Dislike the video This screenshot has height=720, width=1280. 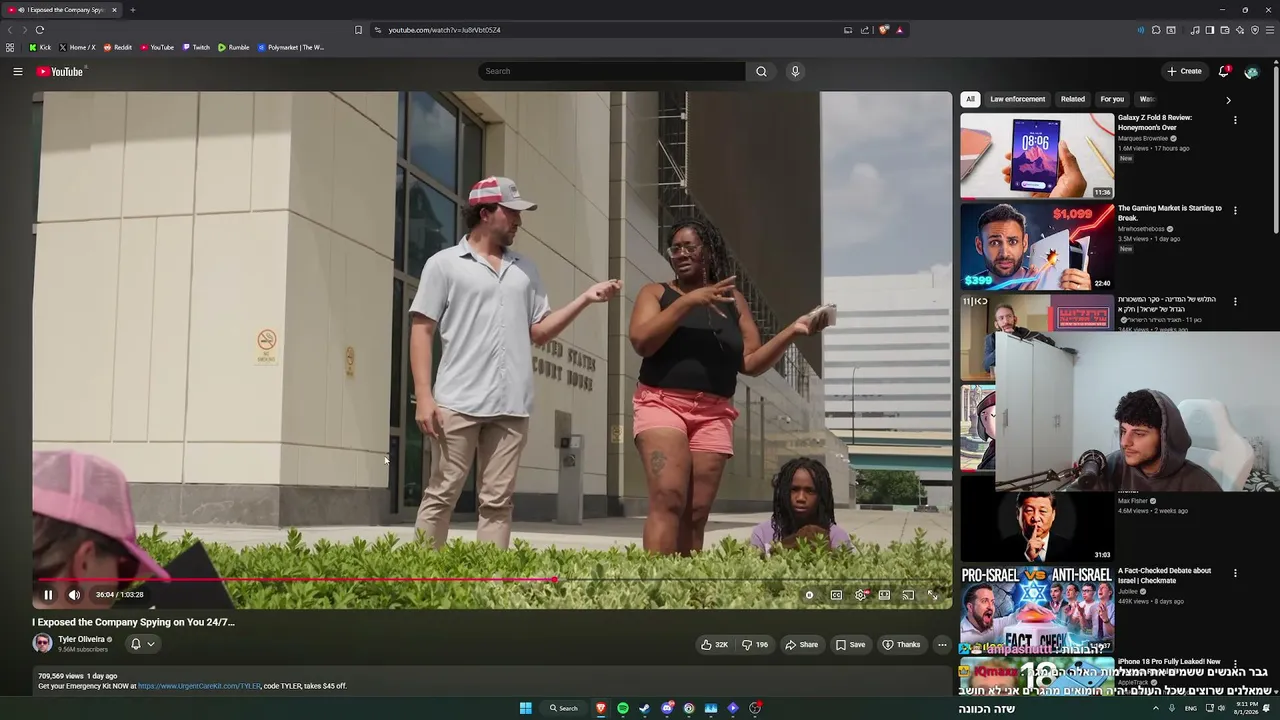[x=755, y=645]
